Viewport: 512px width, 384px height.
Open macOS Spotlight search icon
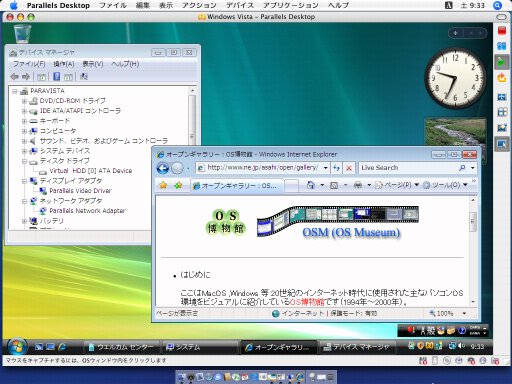497,5
